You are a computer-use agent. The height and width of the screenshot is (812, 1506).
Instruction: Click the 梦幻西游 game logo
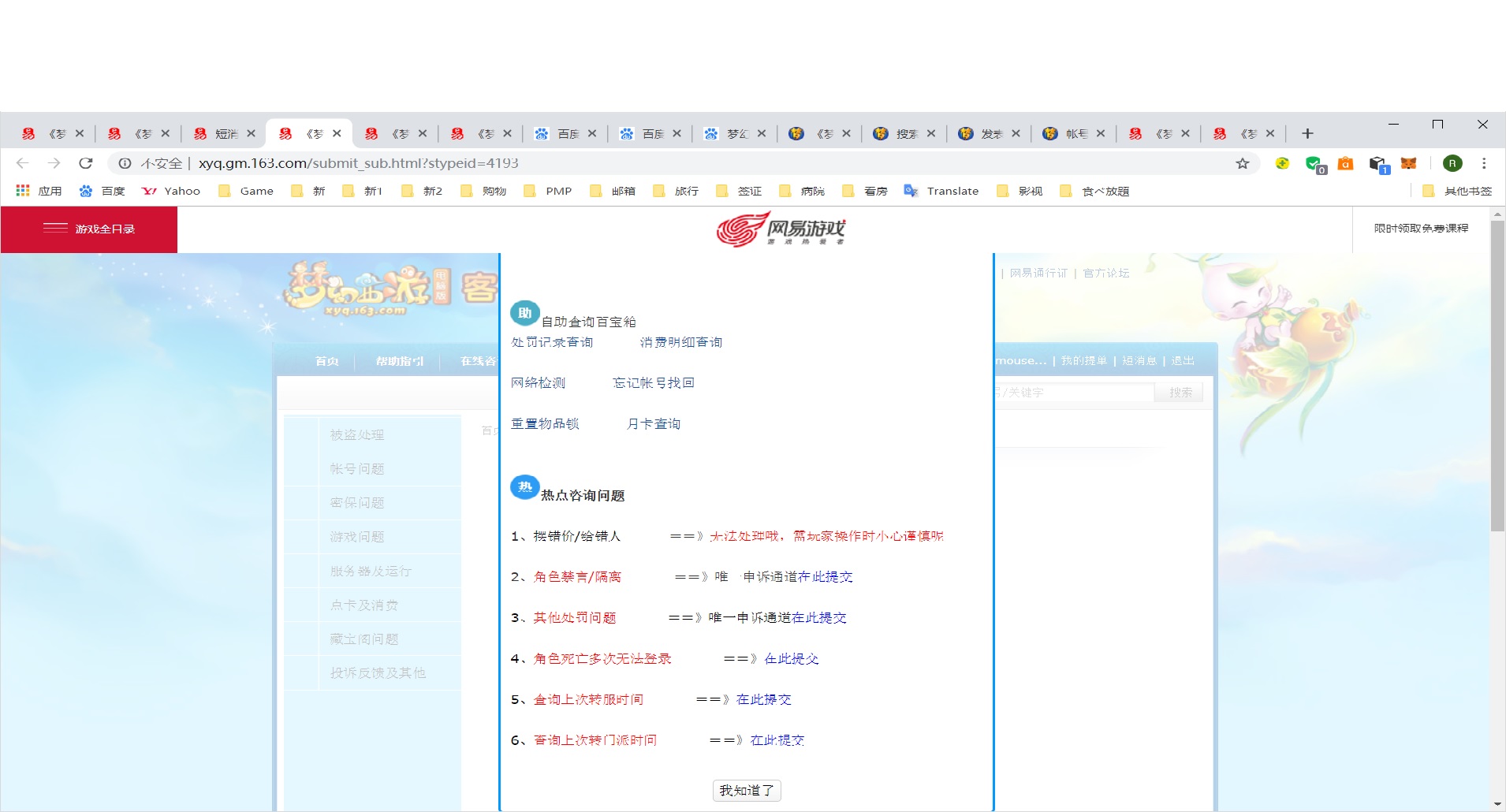coord(368,289)
